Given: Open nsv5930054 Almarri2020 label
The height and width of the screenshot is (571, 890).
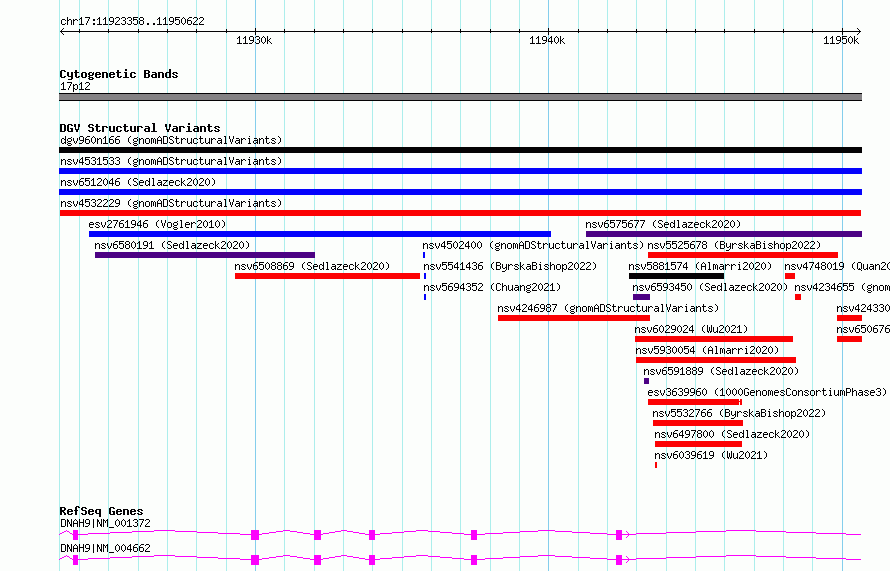Looking at the screenshot, I should pos(707,350).
